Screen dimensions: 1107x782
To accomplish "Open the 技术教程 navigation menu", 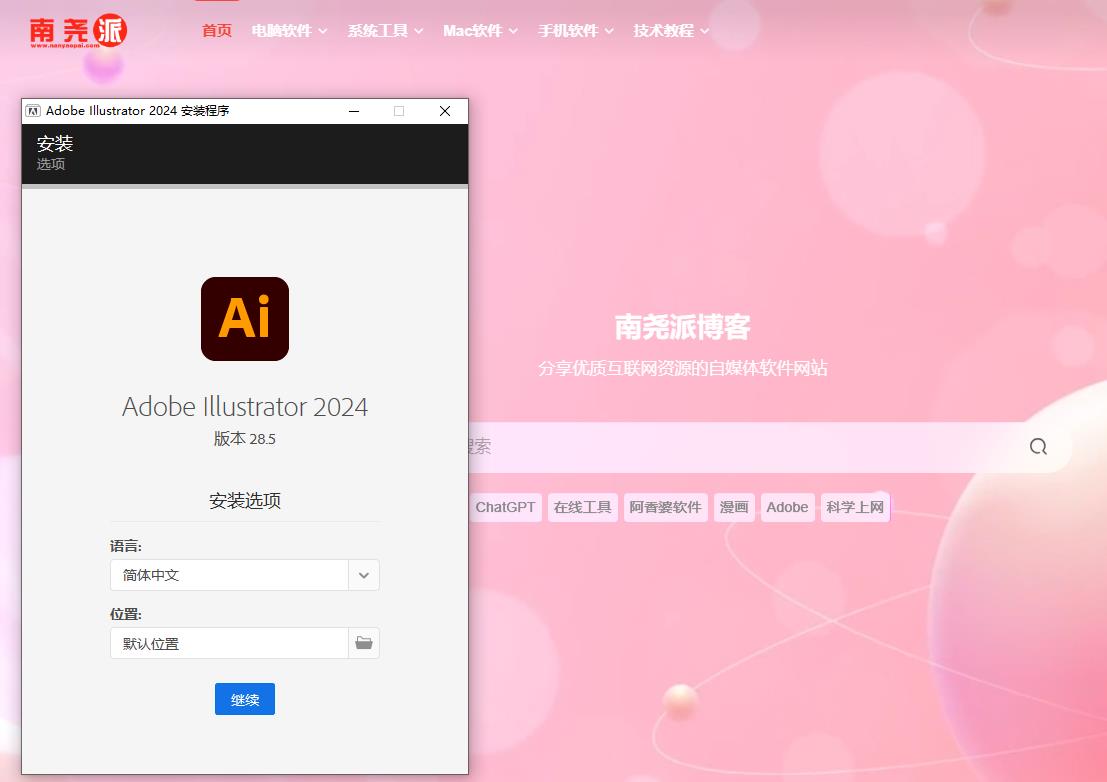I will (x=671, y=30).
